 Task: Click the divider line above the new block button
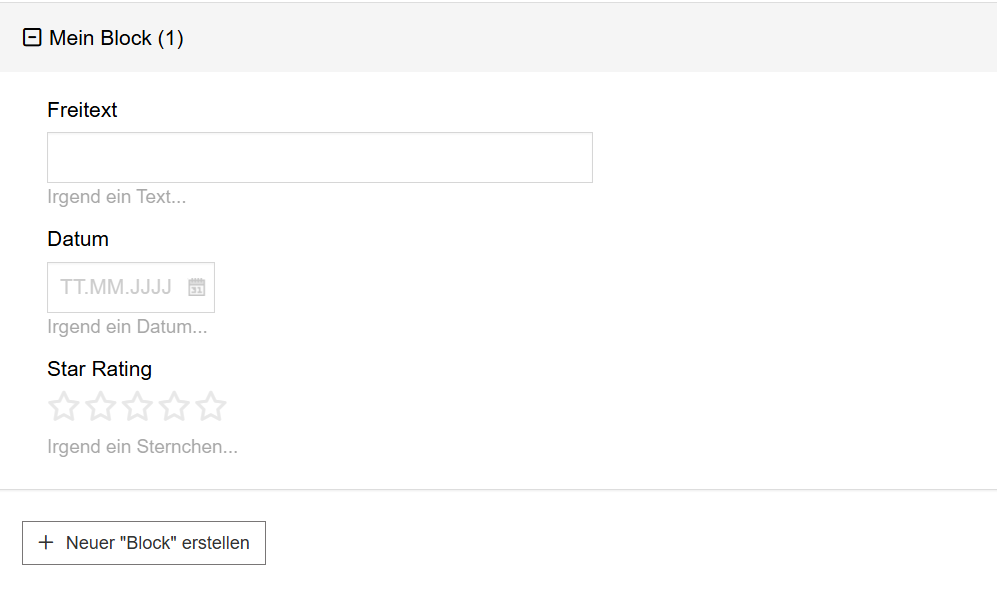(500, 489)
